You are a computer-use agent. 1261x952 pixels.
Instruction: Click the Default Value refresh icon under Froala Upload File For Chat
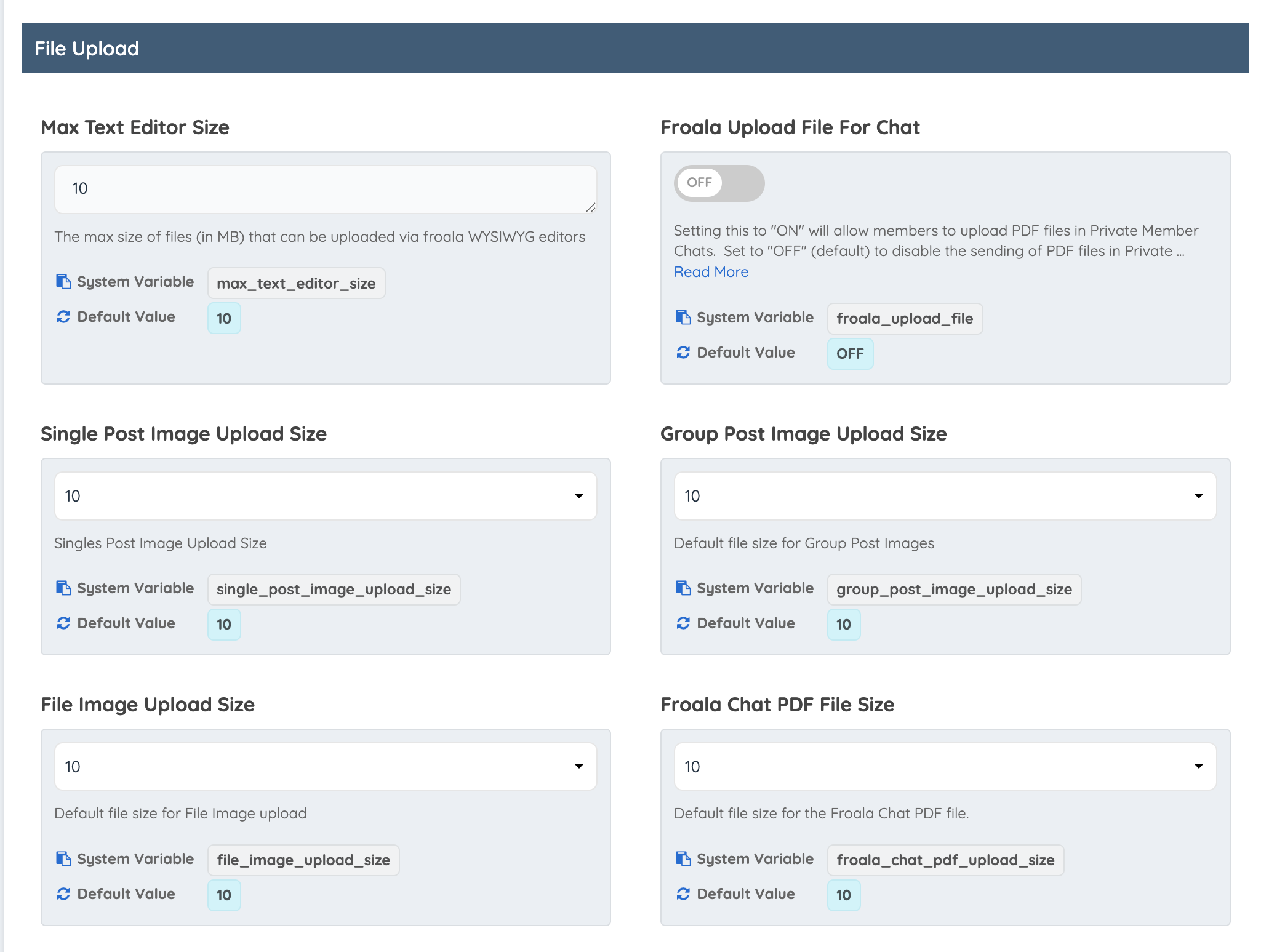(x=683, y=353)
